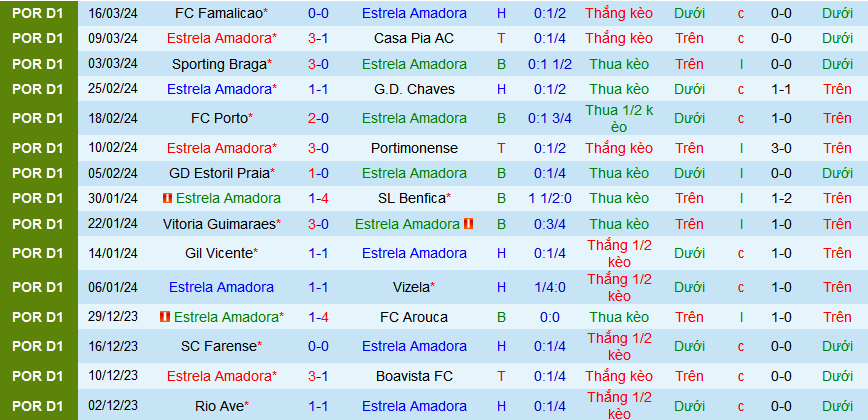This screenshot has width=868, height=420.
Task: Click FC Porto team name
Action: pos(221,118)
